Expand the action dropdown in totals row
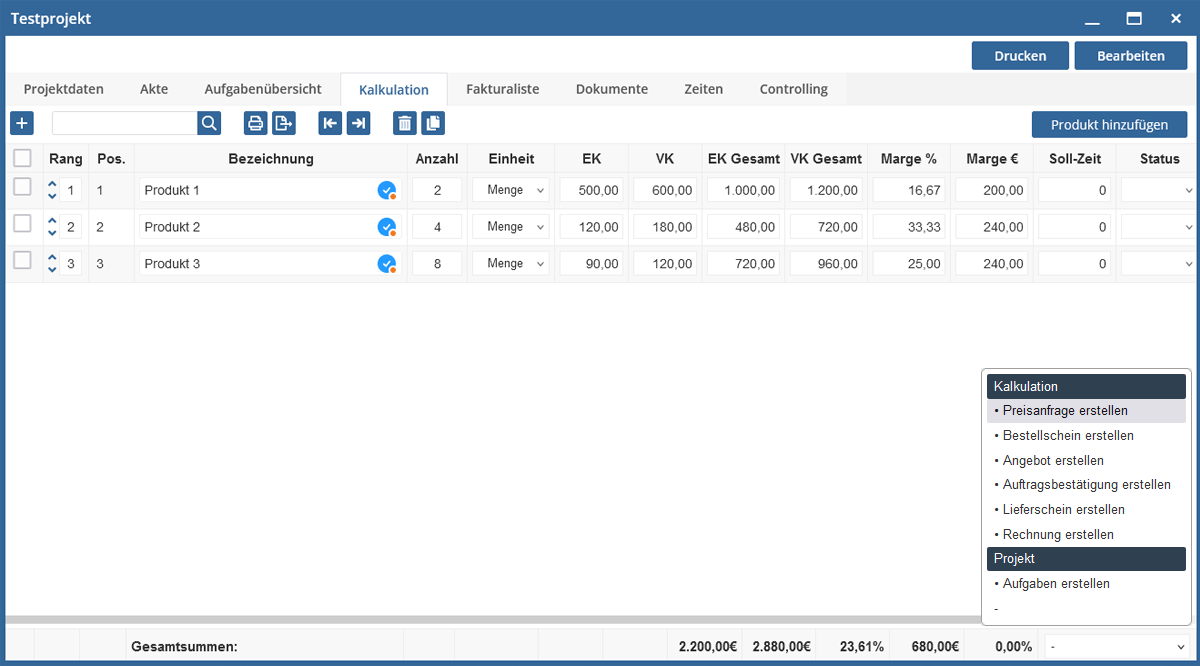 click(1116, 647)
